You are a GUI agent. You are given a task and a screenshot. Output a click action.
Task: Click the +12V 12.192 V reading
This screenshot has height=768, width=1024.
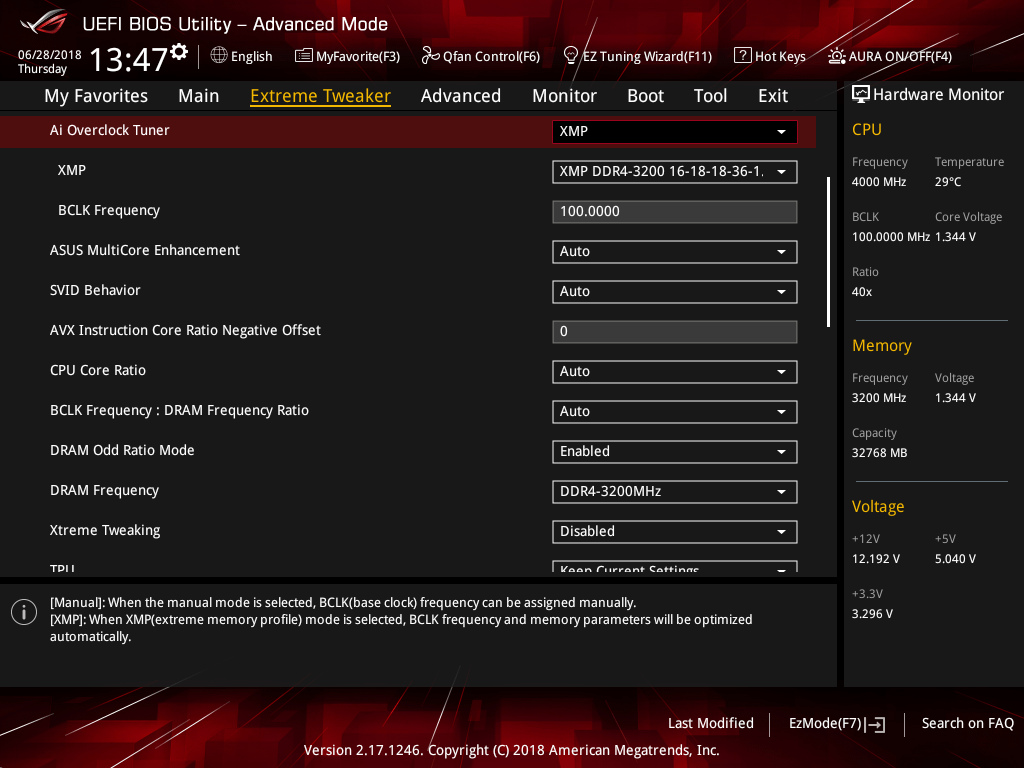pos(876,559)
